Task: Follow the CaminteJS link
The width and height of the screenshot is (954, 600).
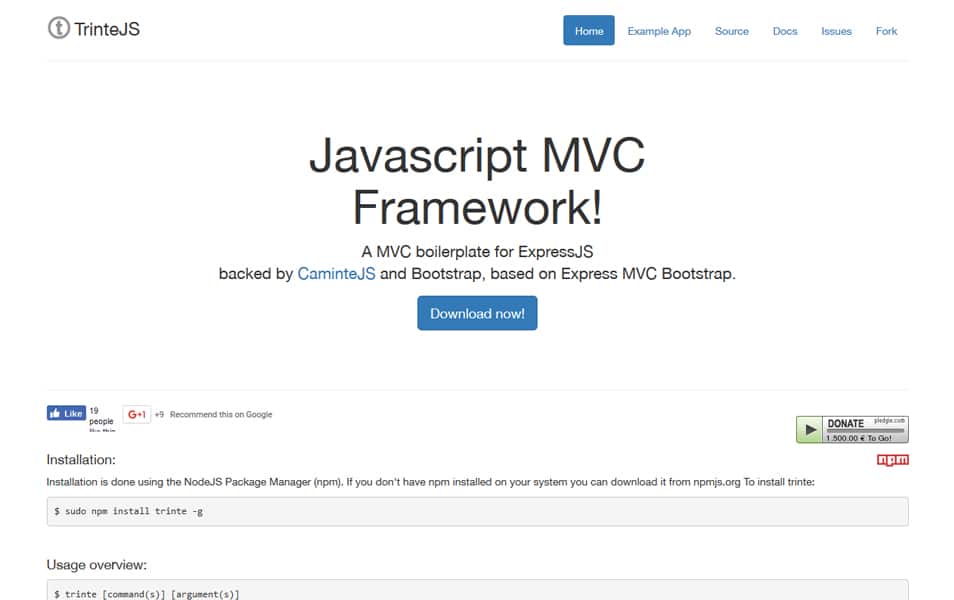Action: pos(336,274)
